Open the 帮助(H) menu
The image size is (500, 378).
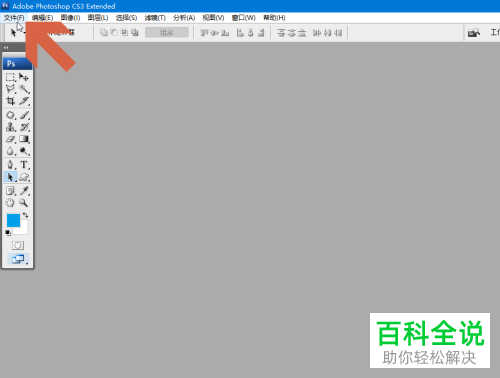pos(274,18)
